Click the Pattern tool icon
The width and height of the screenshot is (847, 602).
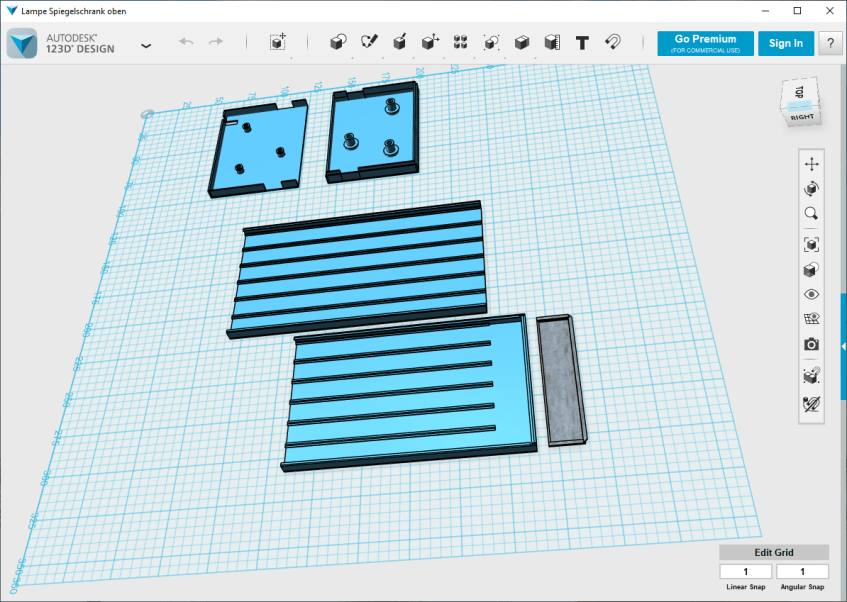click(460, 42)
